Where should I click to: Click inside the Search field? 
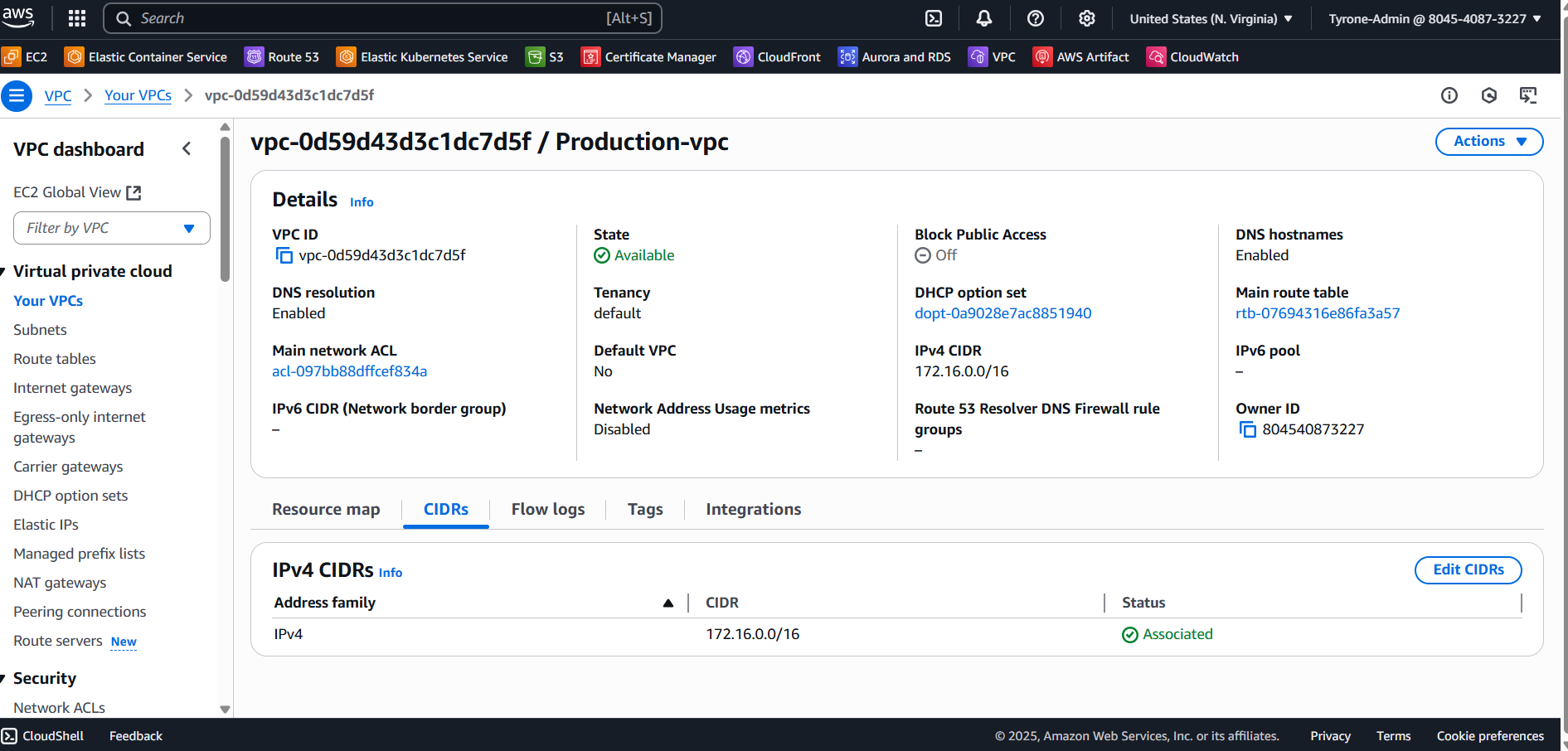(381, 17)
